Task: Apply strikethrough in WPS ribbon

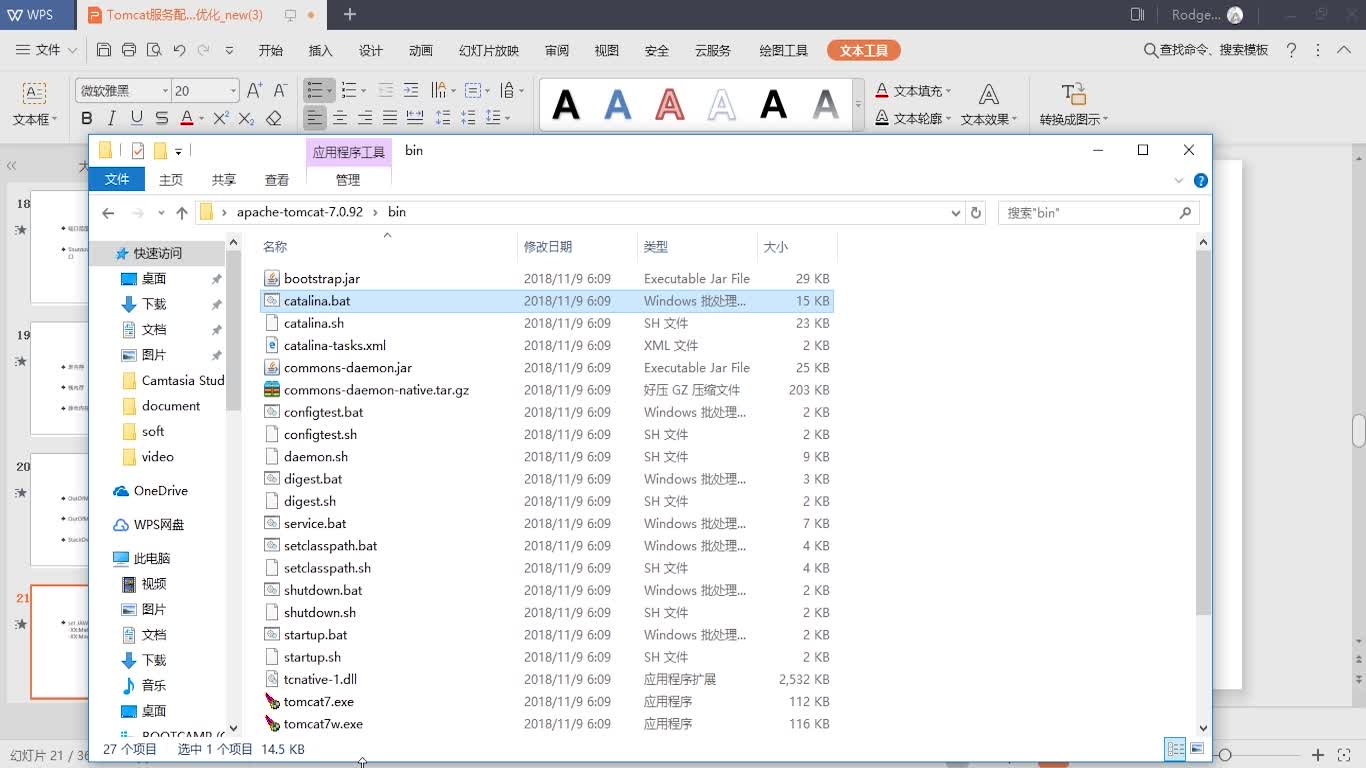Action: [x=162, y=118]
